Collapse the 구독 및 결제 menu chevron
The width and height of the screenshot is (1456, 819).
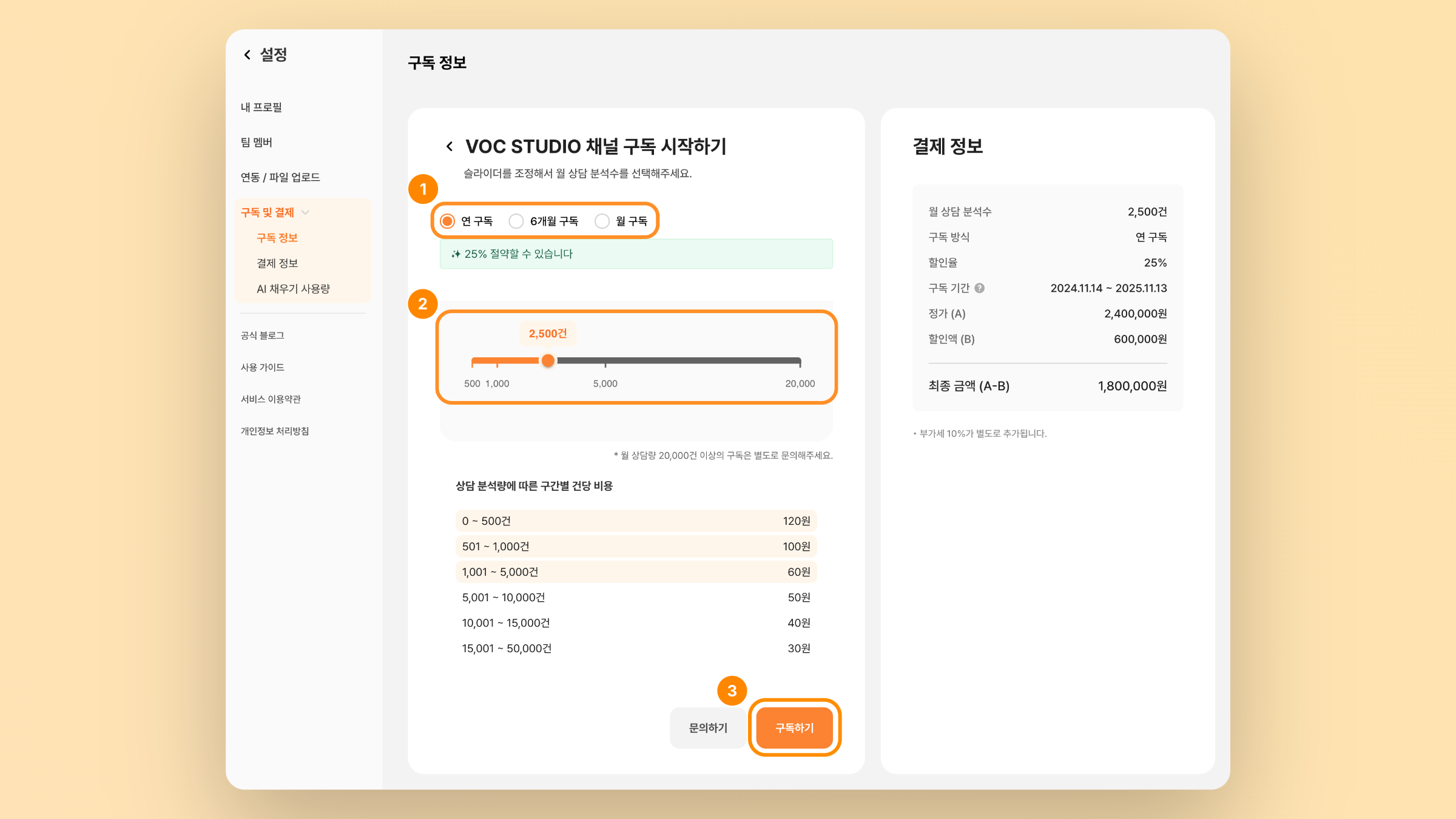click(306, 212)
